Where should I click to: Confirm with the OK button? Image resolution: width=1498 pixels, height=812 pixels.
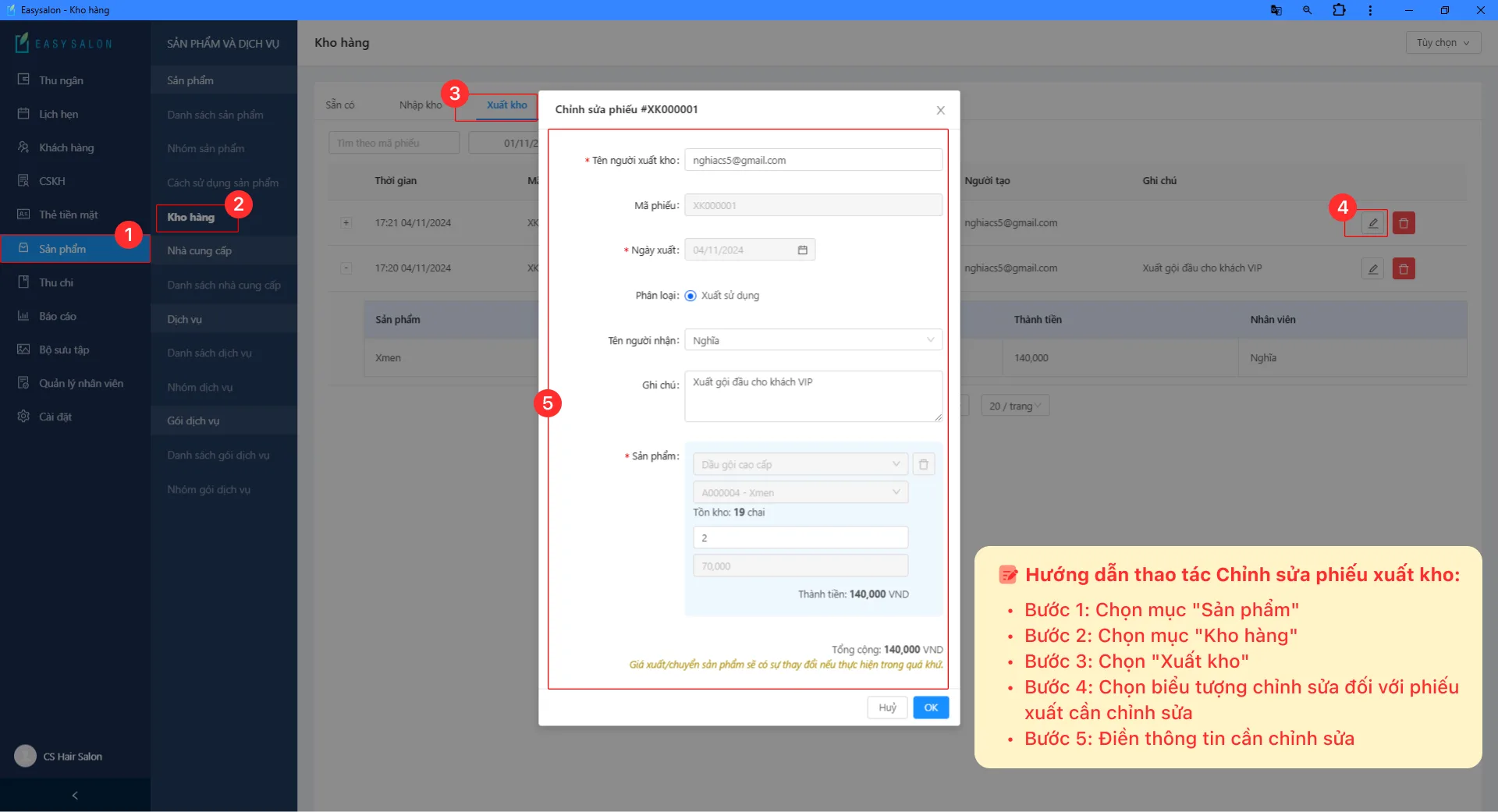click(x=931, y=707)
